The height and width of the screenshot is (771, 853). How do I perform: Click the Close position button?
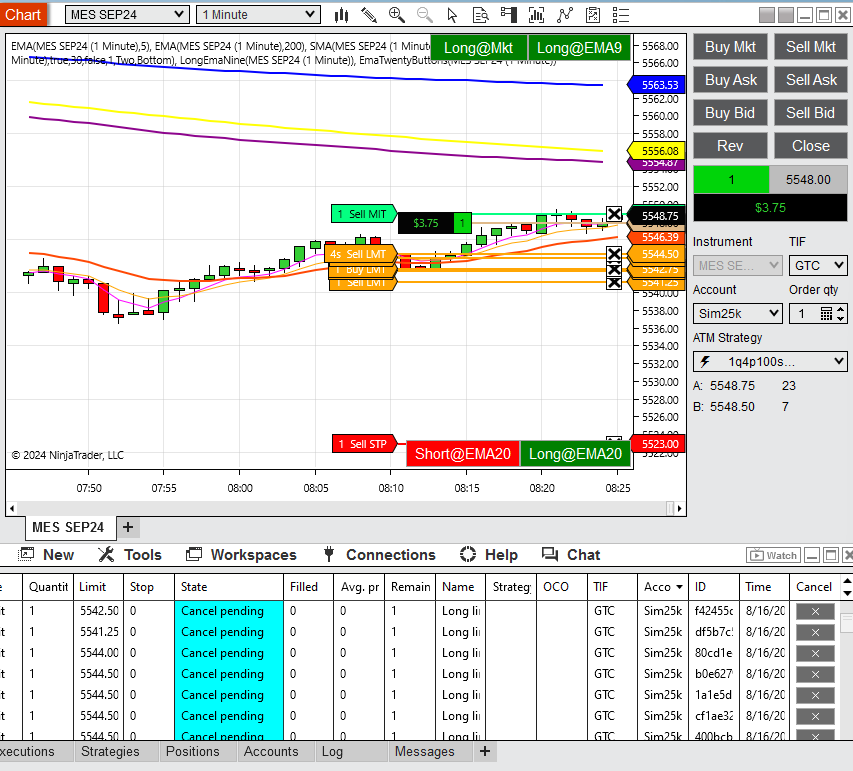tap(811, 146)
